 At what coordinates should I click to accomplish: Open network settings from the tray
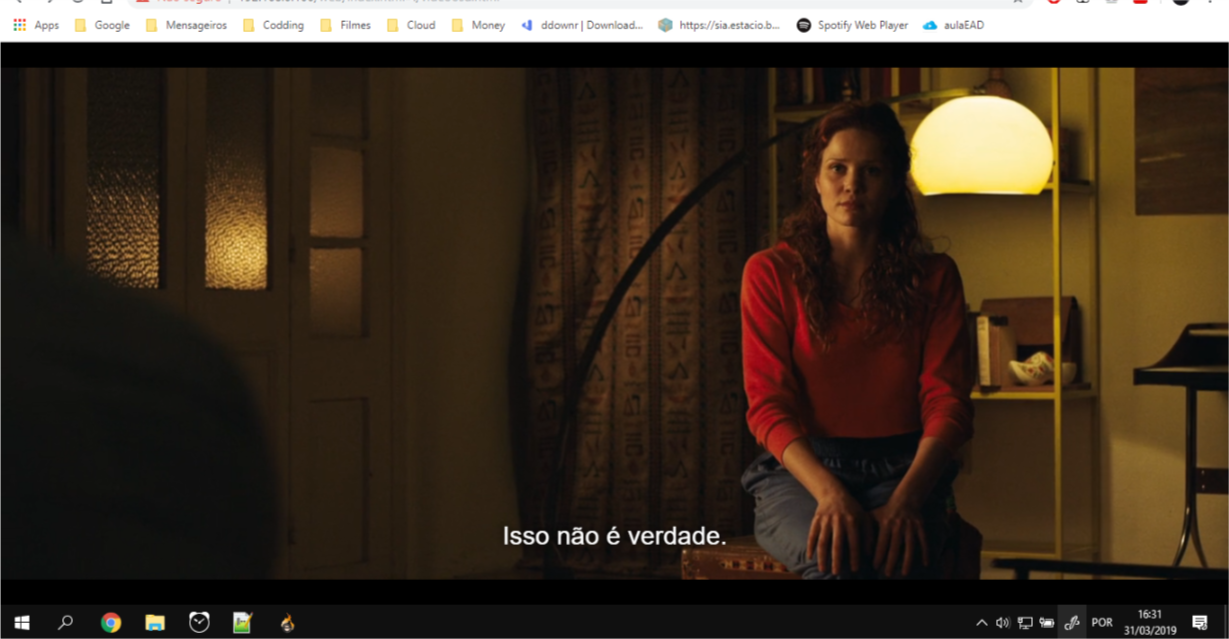tap(1025, 622)
